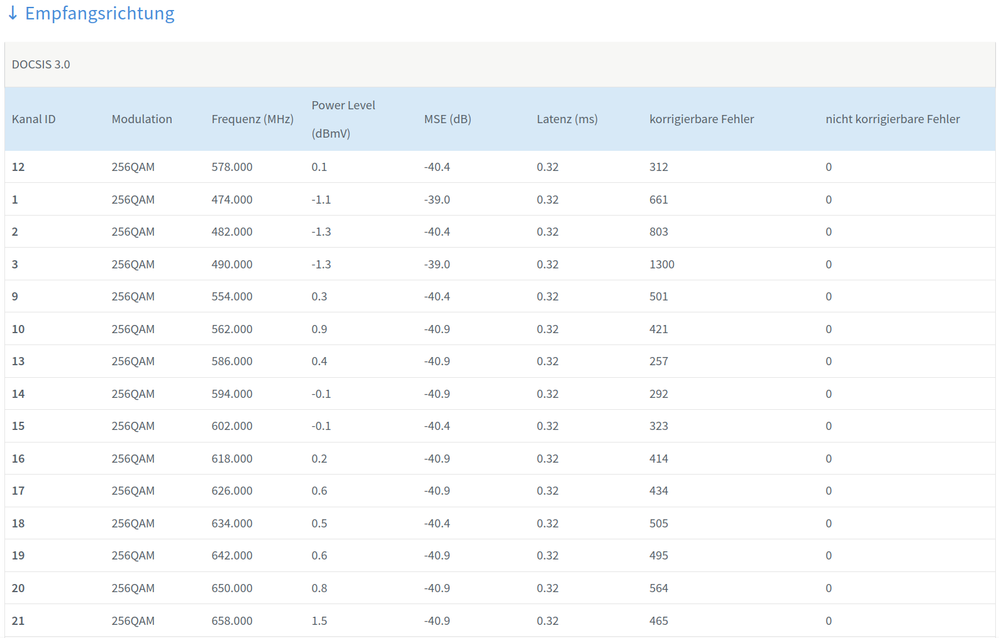999x638 pixels.
Task: Click the Latenz (ms) column header
Action: (x=567, y=119)
